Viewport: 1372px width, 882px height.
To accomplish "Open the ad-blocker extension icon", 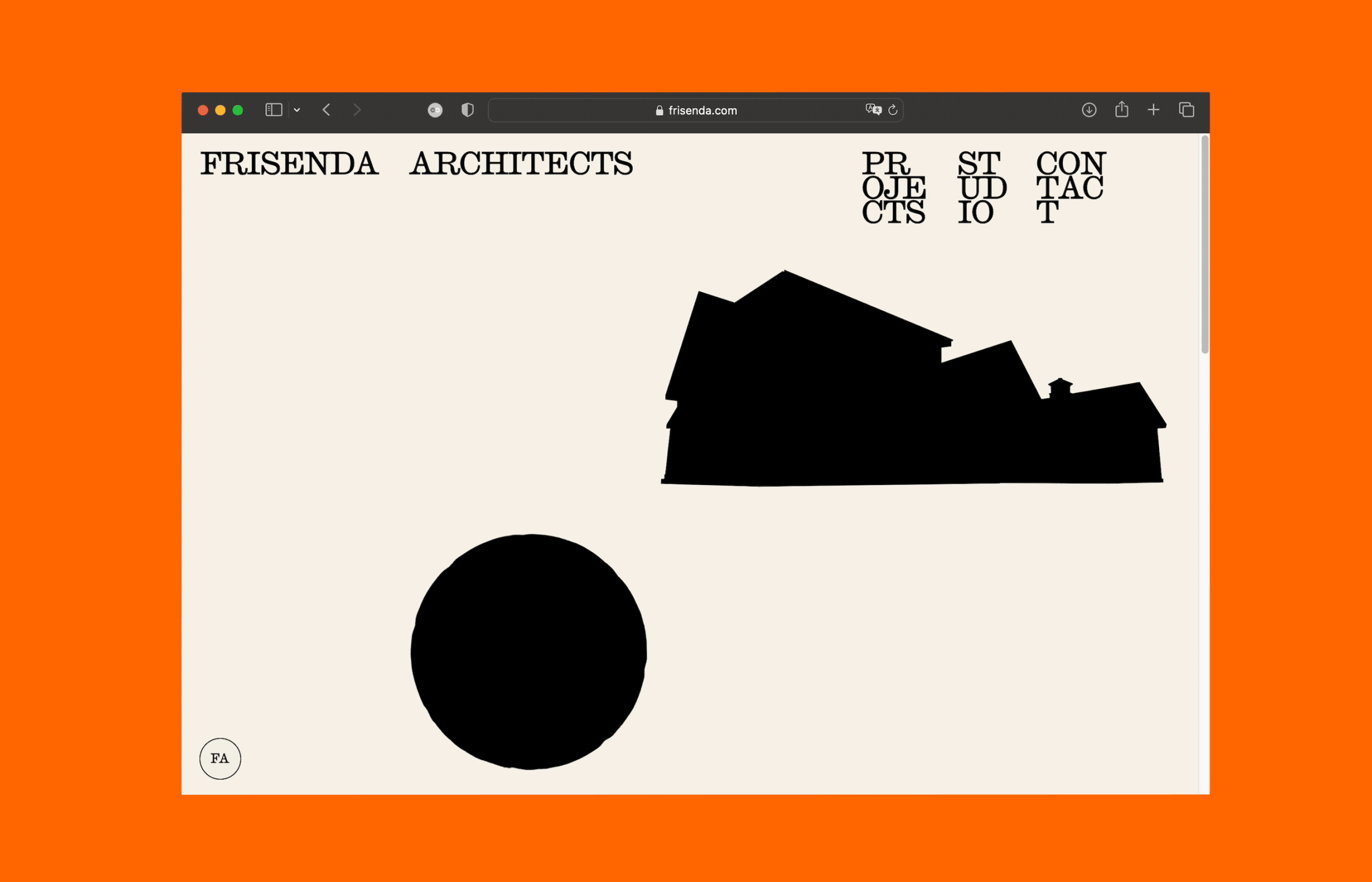I will 435,109.
